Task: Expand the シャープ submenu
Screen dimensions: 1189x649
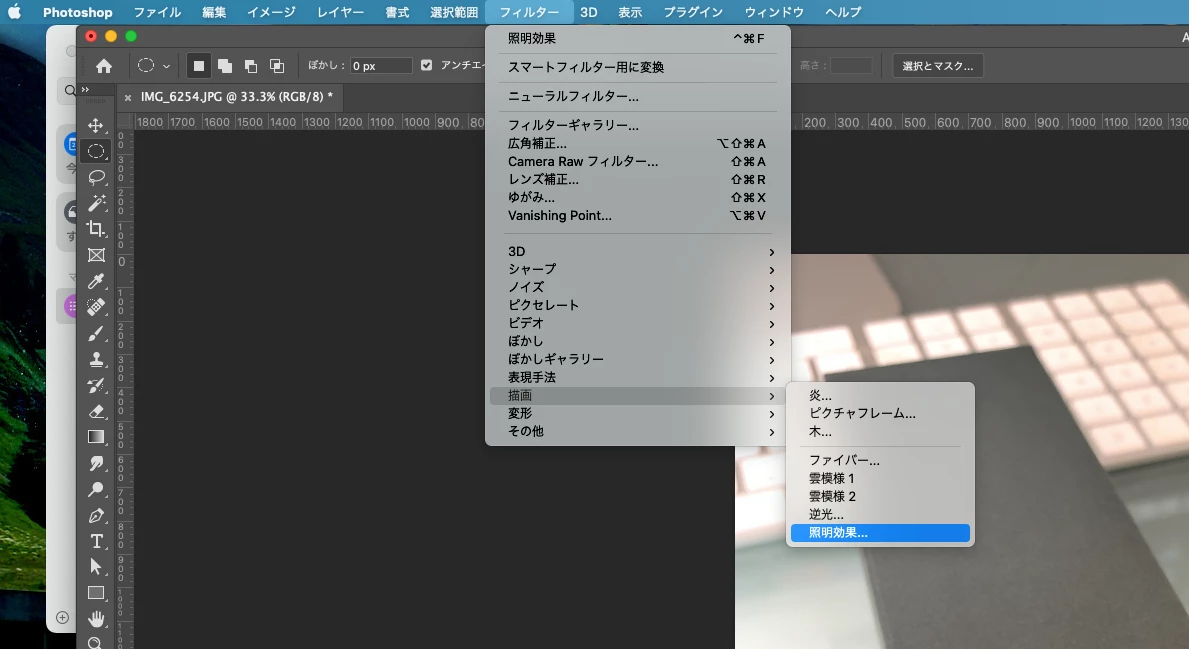Action: [638, 269]
